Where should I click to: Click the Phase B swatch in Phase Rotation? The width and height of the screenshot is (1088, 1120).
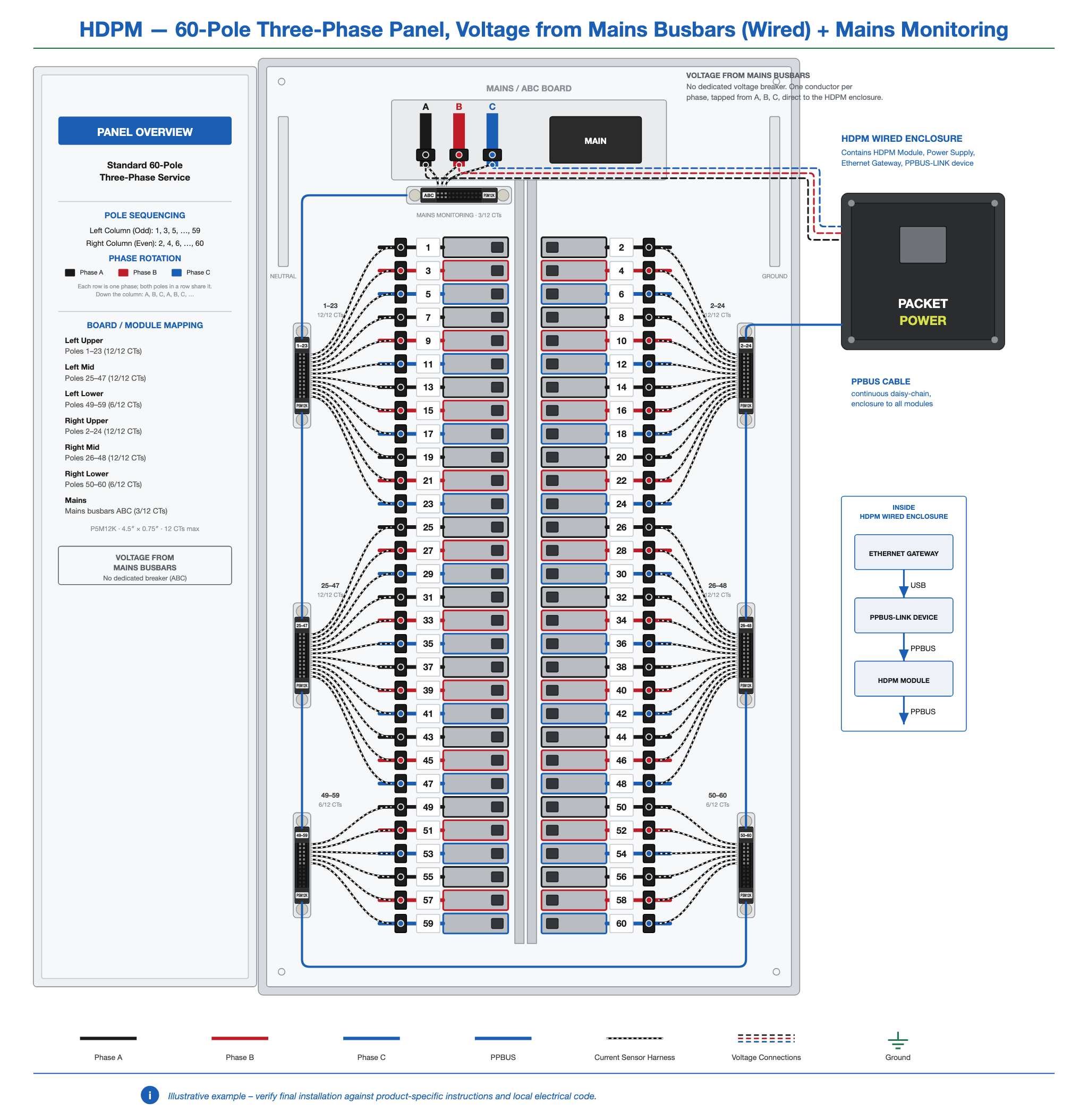[123, 272]
